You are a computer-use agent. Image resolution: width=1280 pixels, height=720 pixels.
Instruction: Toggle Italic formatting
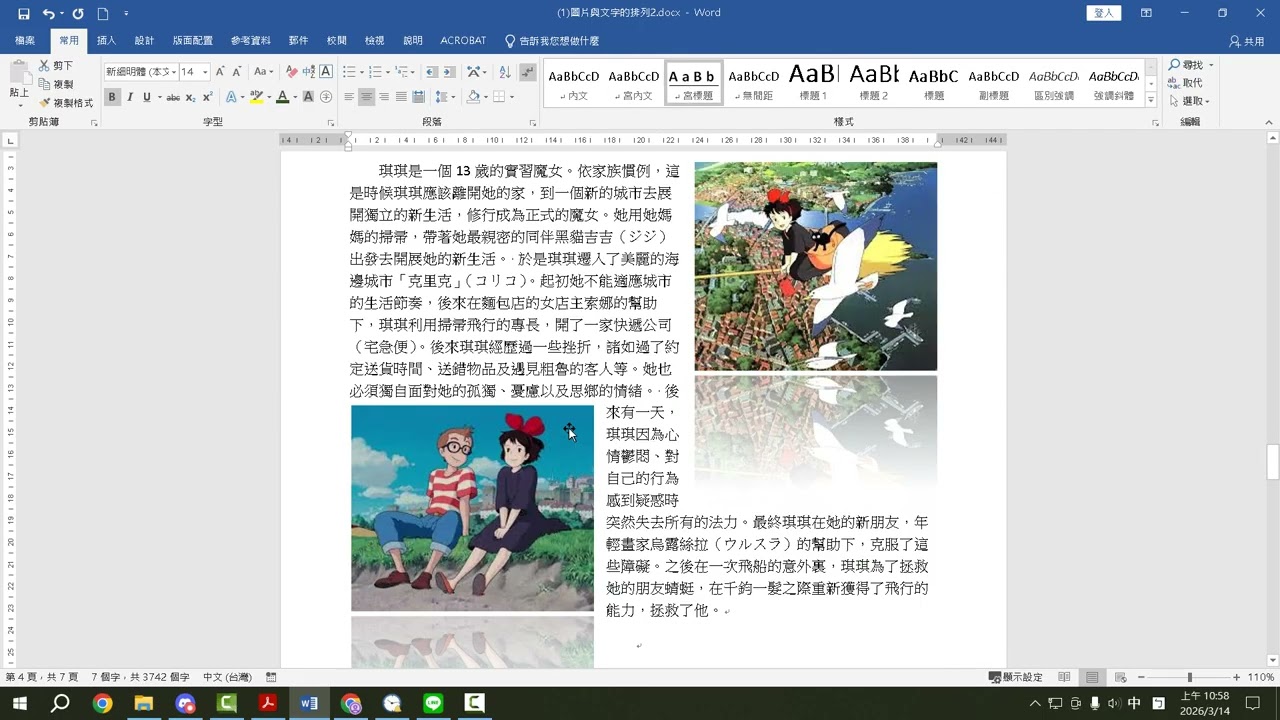point(129,97)
